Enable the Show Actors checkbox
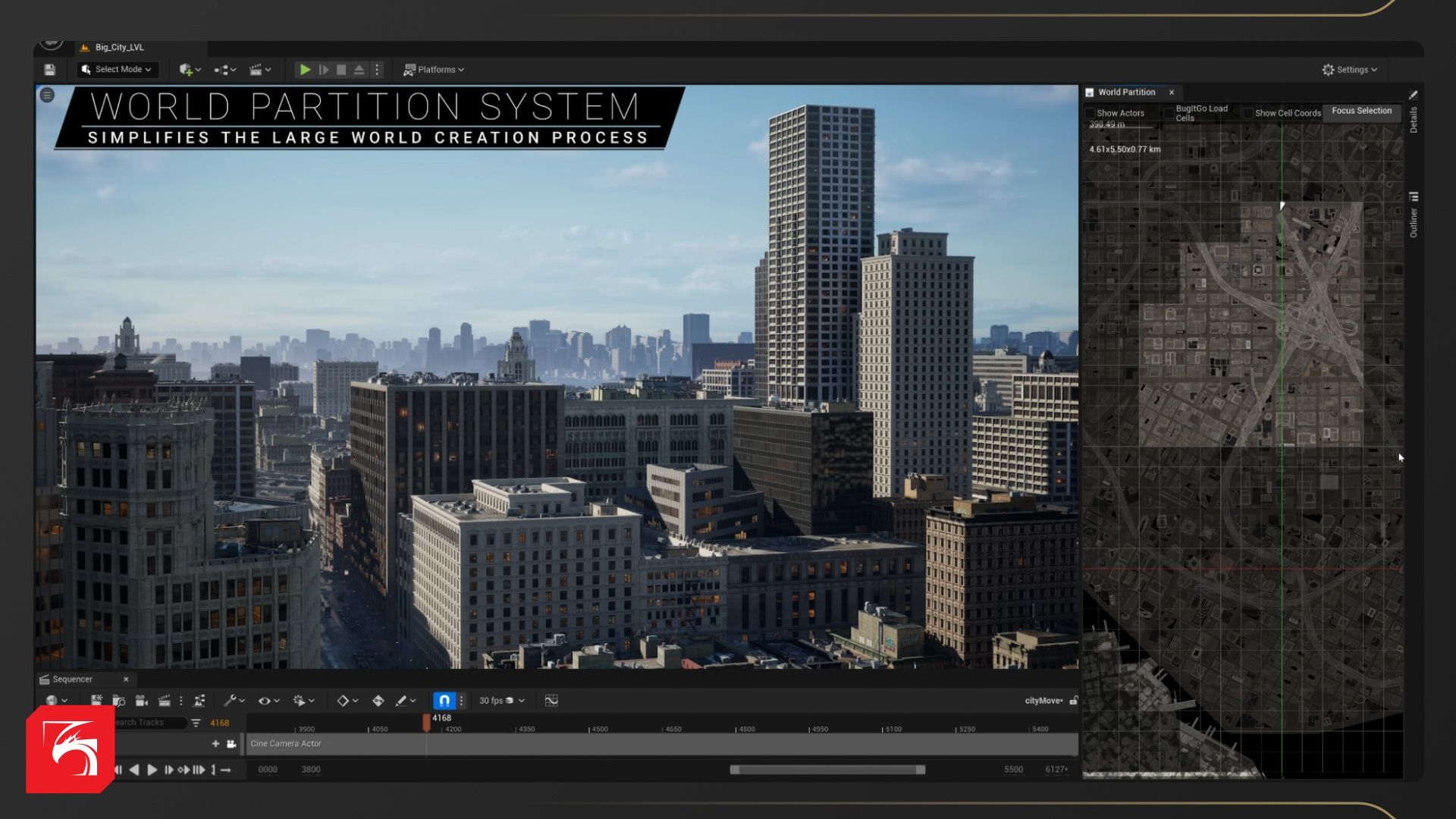 coord(1090,114)
